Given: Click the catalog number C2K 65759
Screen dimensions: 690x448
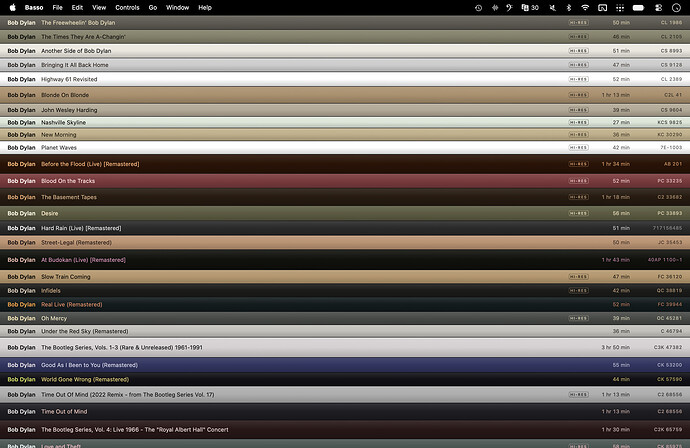Looking at the screenshot, I should [668, 430].
